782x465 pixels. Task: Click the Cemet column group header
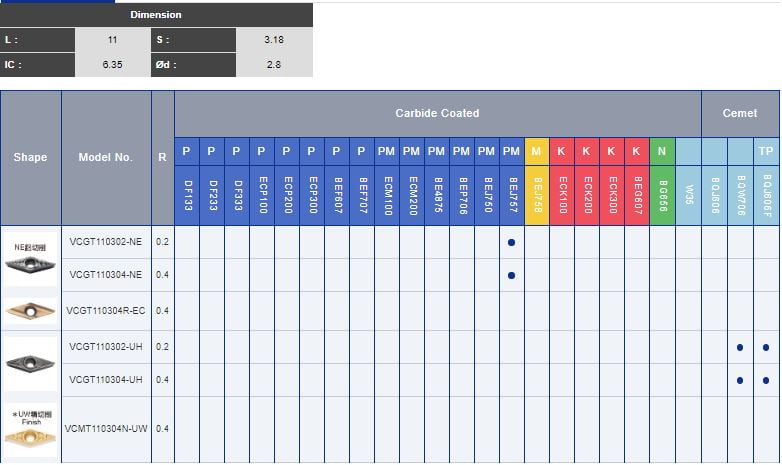(740, 114)
